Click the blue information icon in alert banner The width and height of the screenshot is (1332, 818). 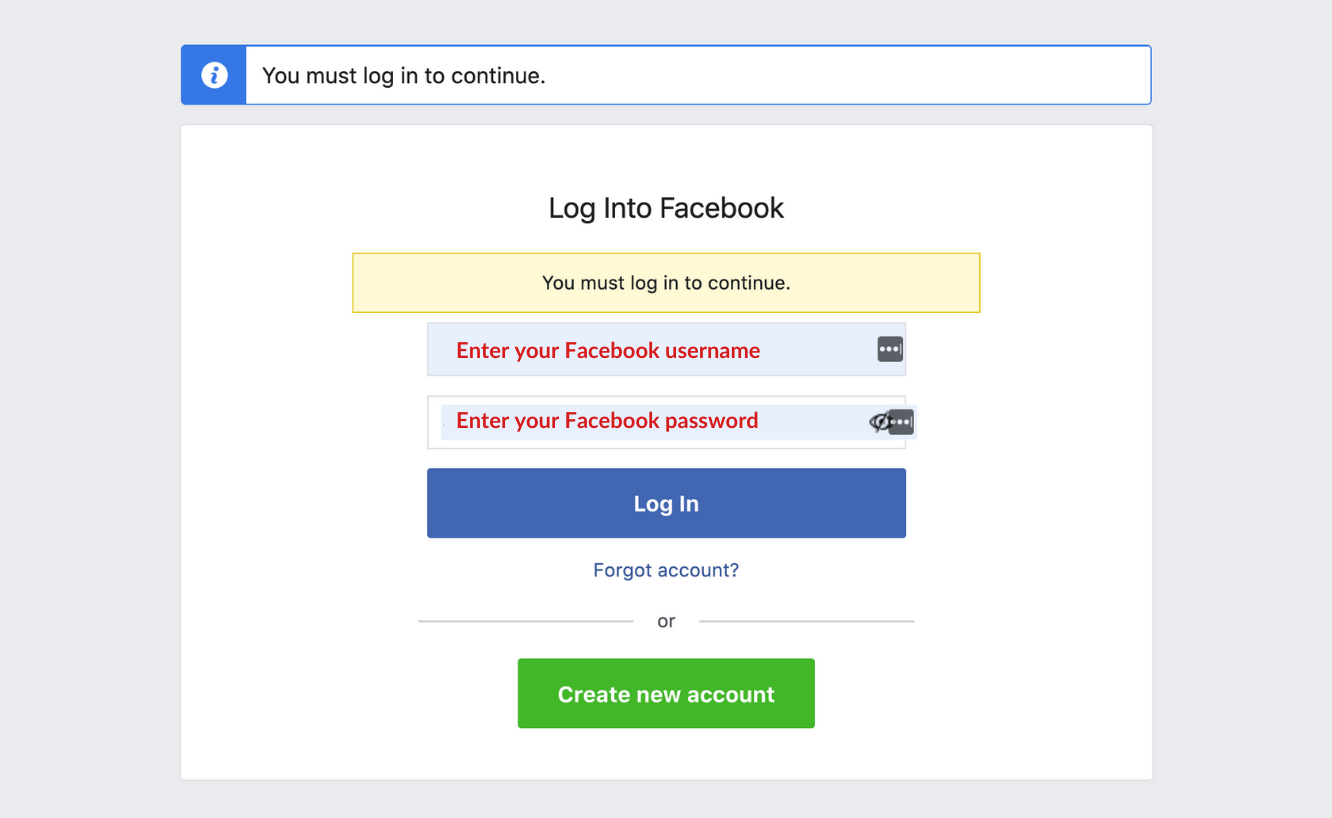(x=214, y=74)
